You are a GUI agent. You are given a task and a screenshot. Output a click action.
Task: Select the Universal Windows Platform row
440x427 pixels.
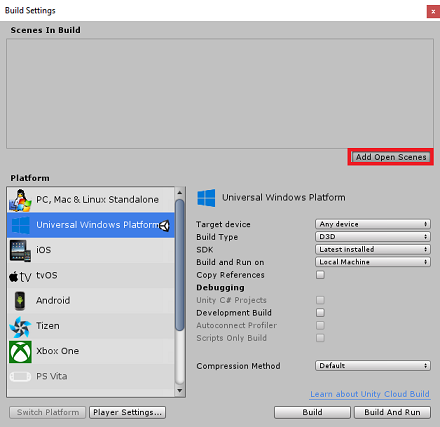[91, 225]
